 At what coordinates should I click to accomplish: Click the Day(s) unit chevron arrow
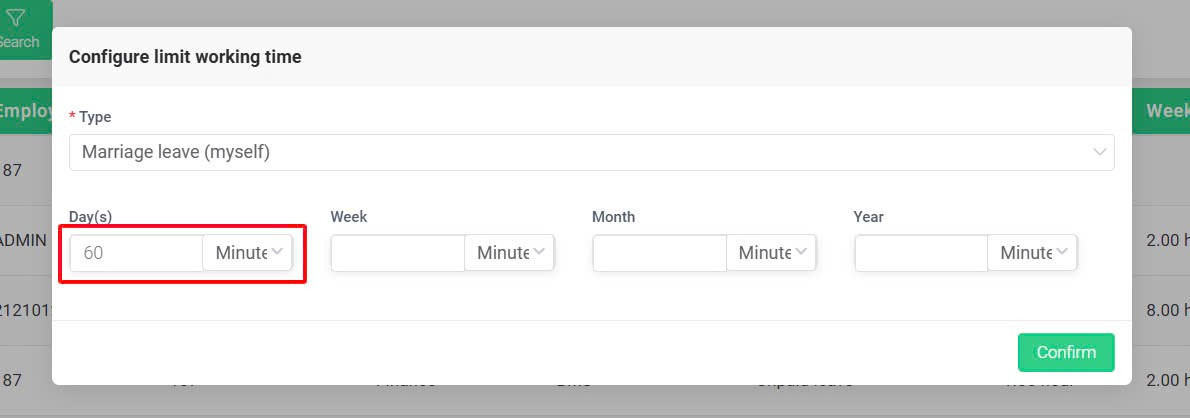(x=277, y=252)
